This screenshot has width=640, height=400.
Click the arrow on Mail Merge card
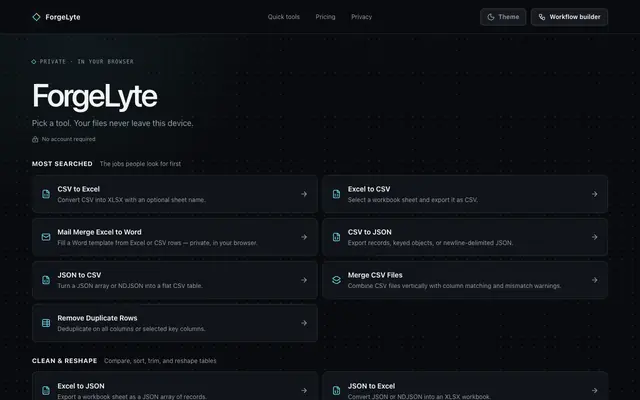304,237
